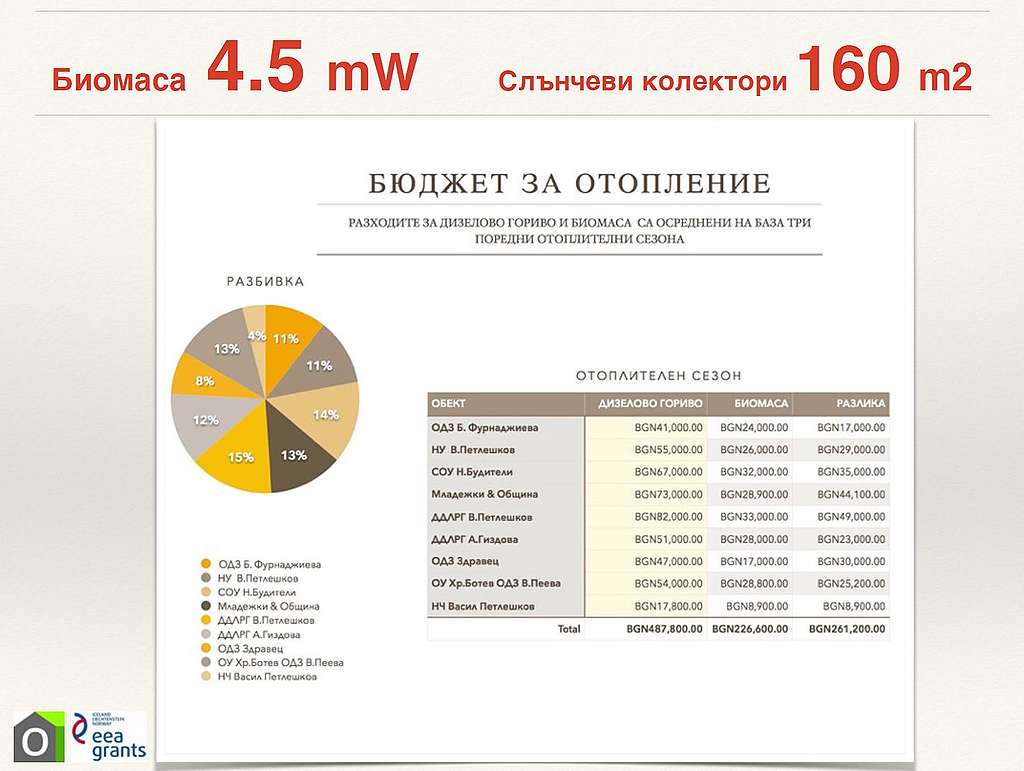
Task: Click the БЮДЖЕТ ЗА ОТОПЛЕНИЕ title
Action: click(x=569, y=183)
